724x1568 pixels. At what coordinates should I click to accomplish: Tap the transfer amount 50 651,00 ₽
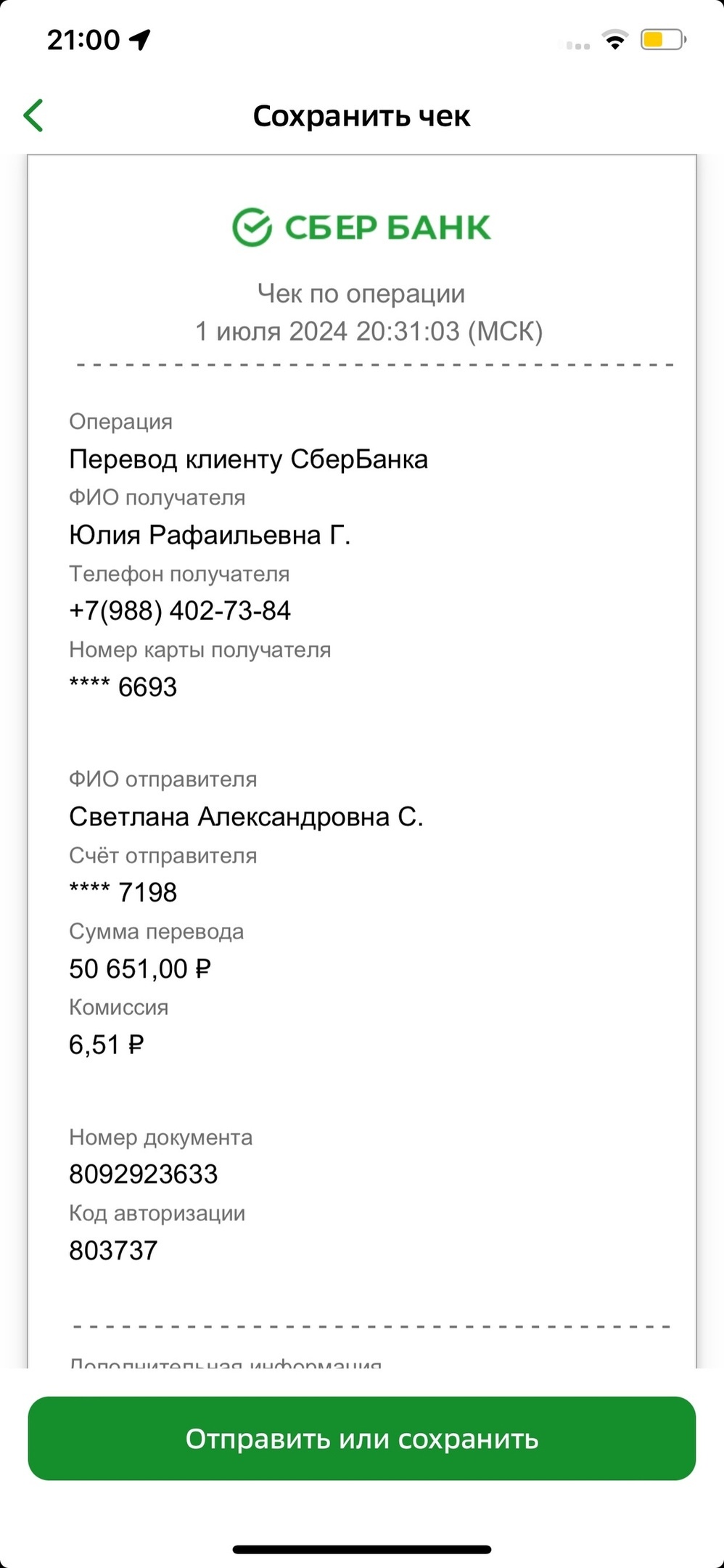pyautogui.click(x=139, y=968)
